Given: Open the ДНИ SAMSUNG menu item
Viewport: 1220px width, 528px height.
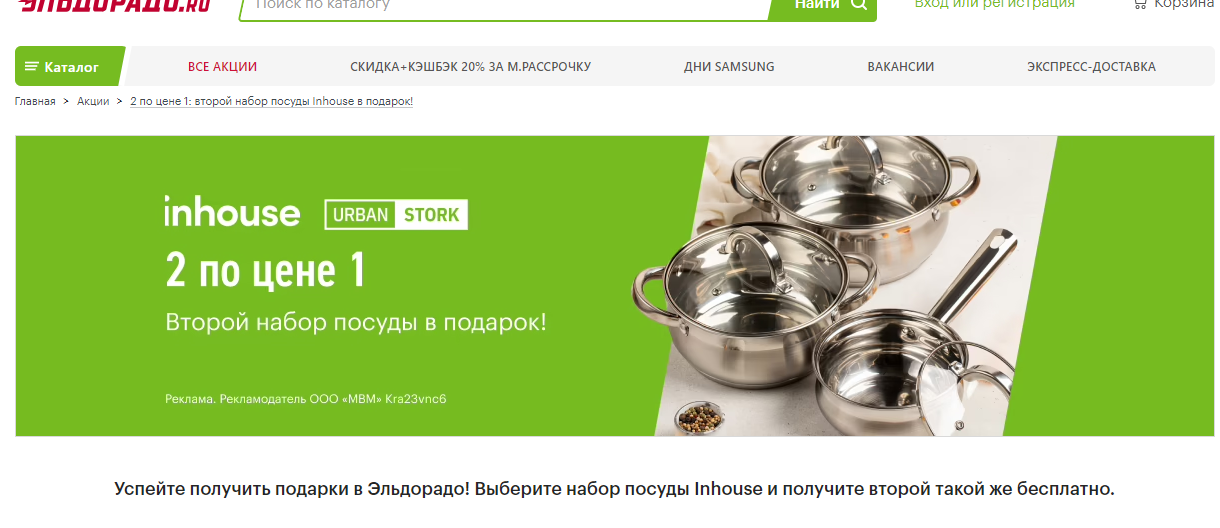Looking at the screenshot, I should [729, 67].
